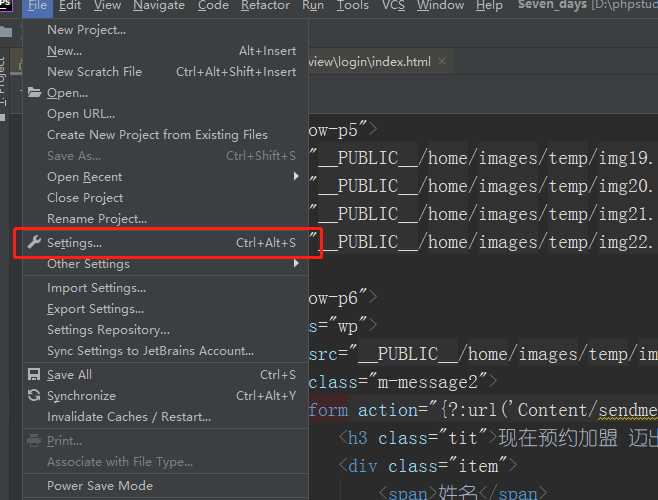This screenshot has height=500, width=658.
Task: Click code line containing img22
Action: tap(483, 242)
